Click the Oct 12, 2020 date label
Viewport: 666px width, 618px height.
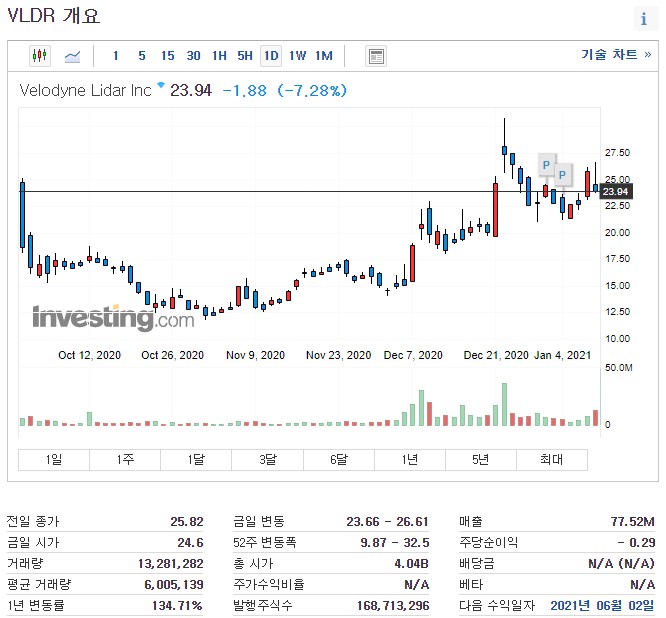89,355
